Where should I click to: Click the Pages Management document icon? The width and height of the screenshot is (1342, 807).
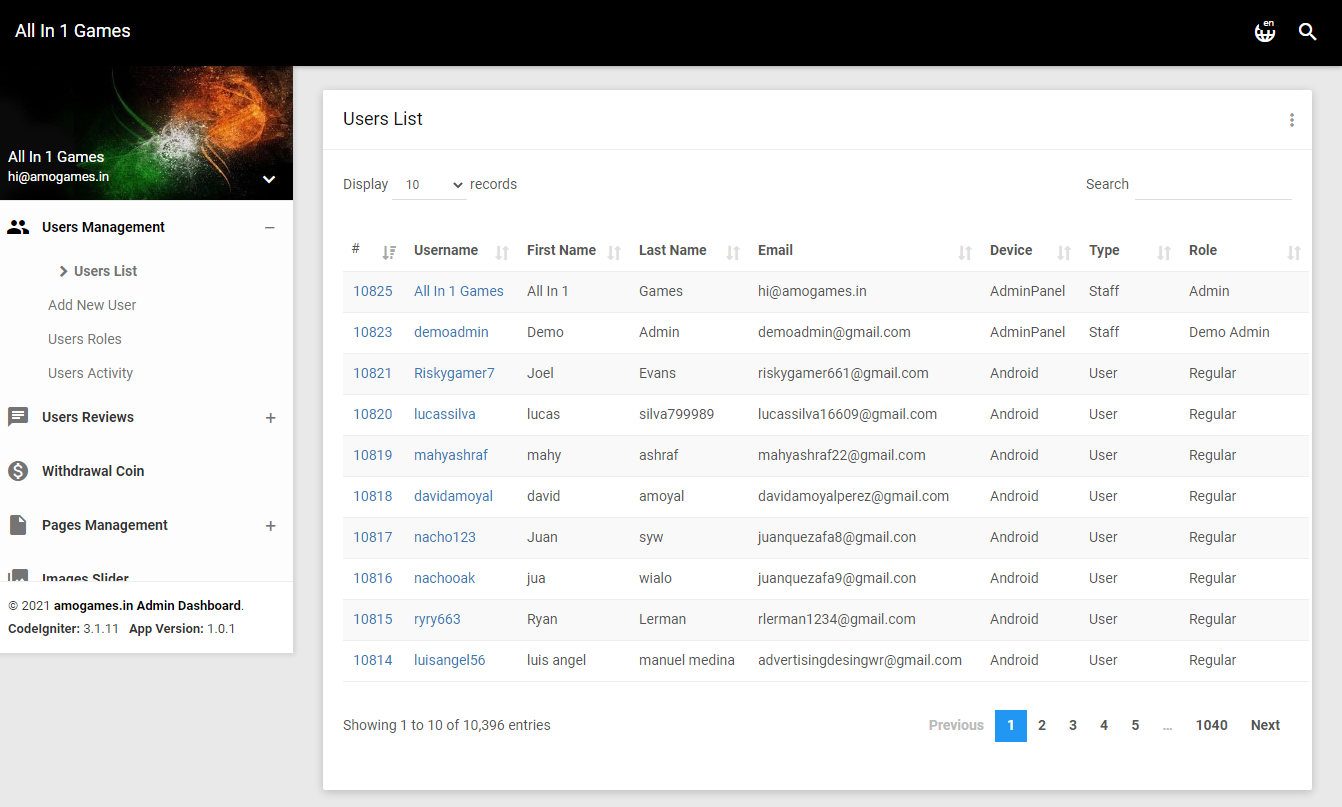click(18, 525)
